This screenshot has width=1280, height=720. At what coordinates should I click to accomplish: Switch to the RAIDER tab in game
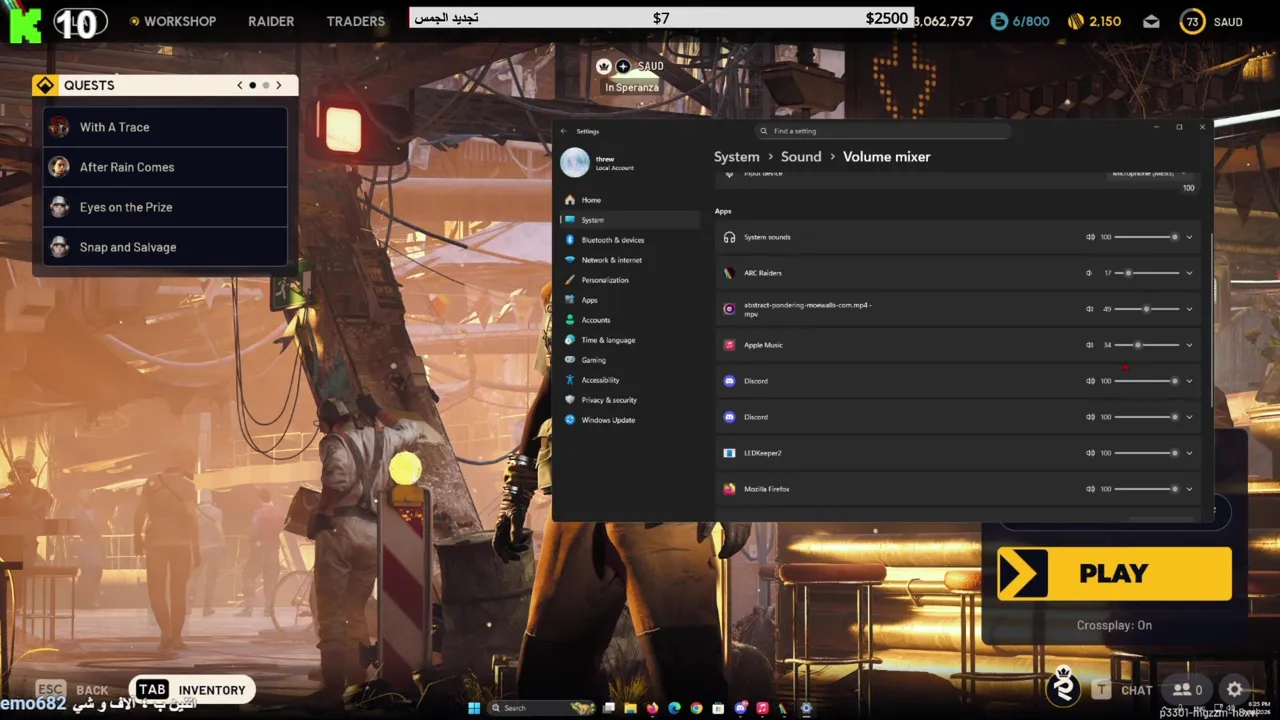tap(271, 21)
